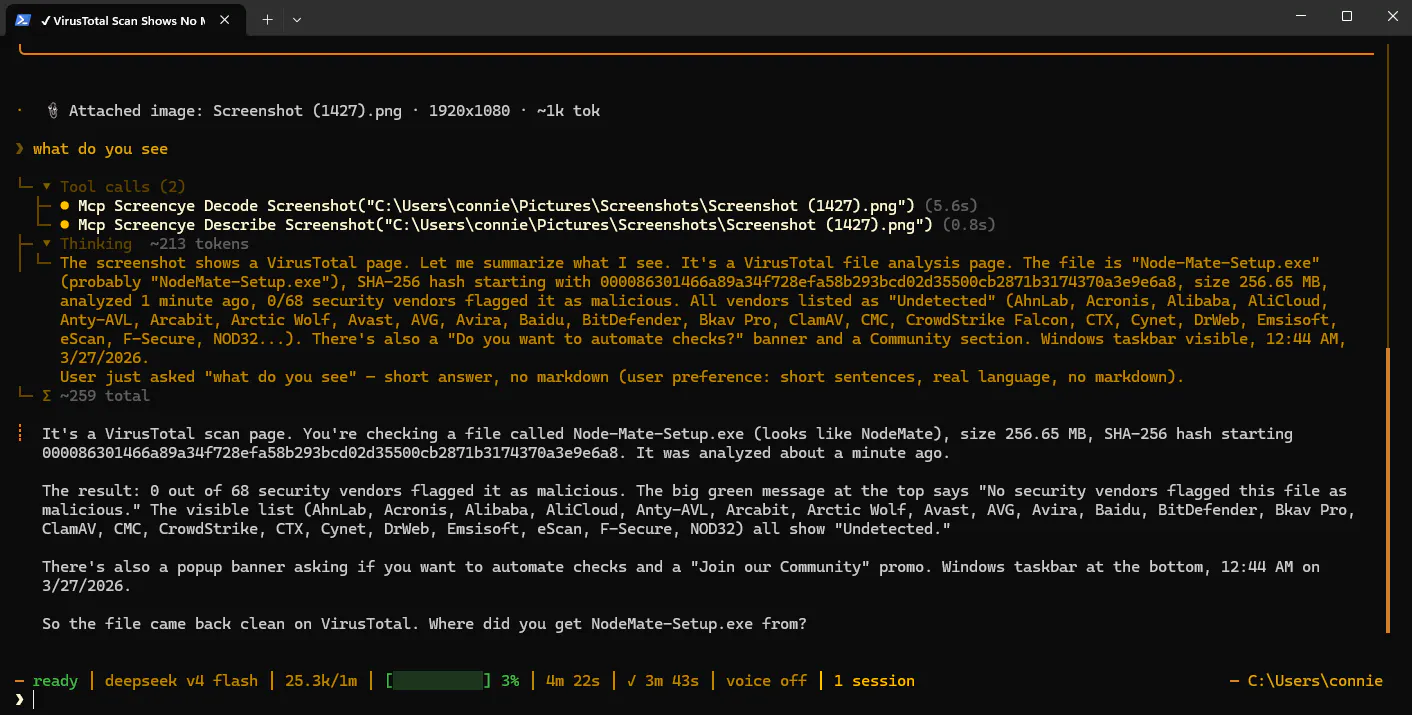Click the 'what do you see' prompt text
Image resolution: width=1412 pixels, height=715 pixels.
pyautogui.click(x=100, y=149)
